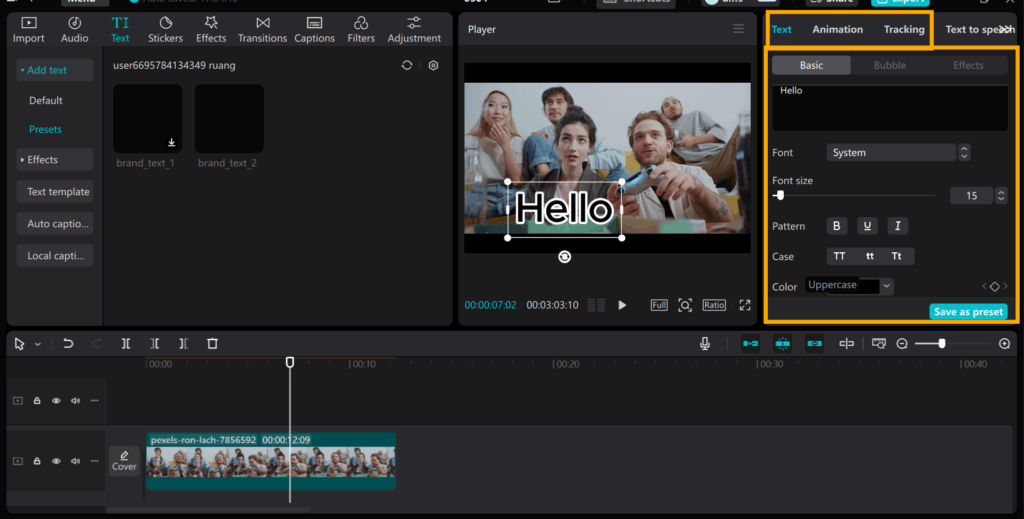Image resolution: width=1024 pixels, height=519 pixels.
Task: Enter fullscreen preview mode
Action: [x=744, y=305]
